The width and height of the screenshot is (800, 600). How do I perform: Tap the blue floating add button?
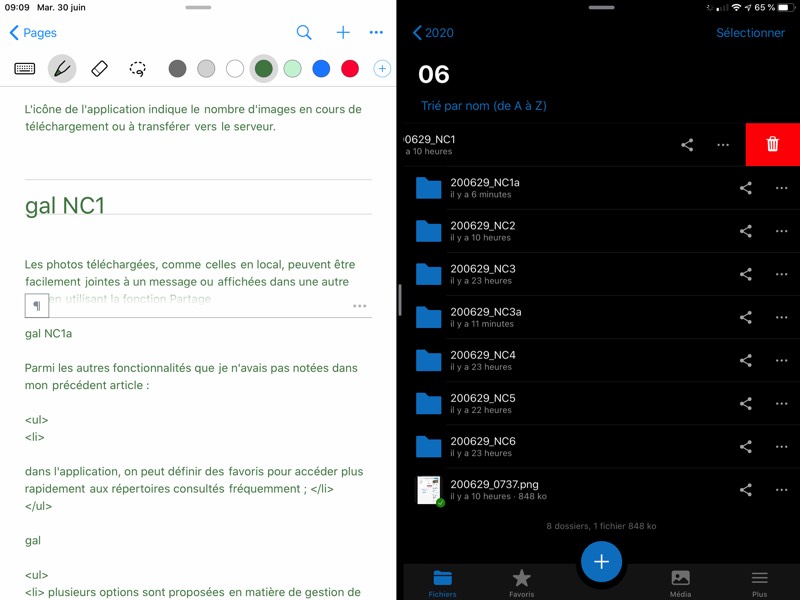pos(601,562)
